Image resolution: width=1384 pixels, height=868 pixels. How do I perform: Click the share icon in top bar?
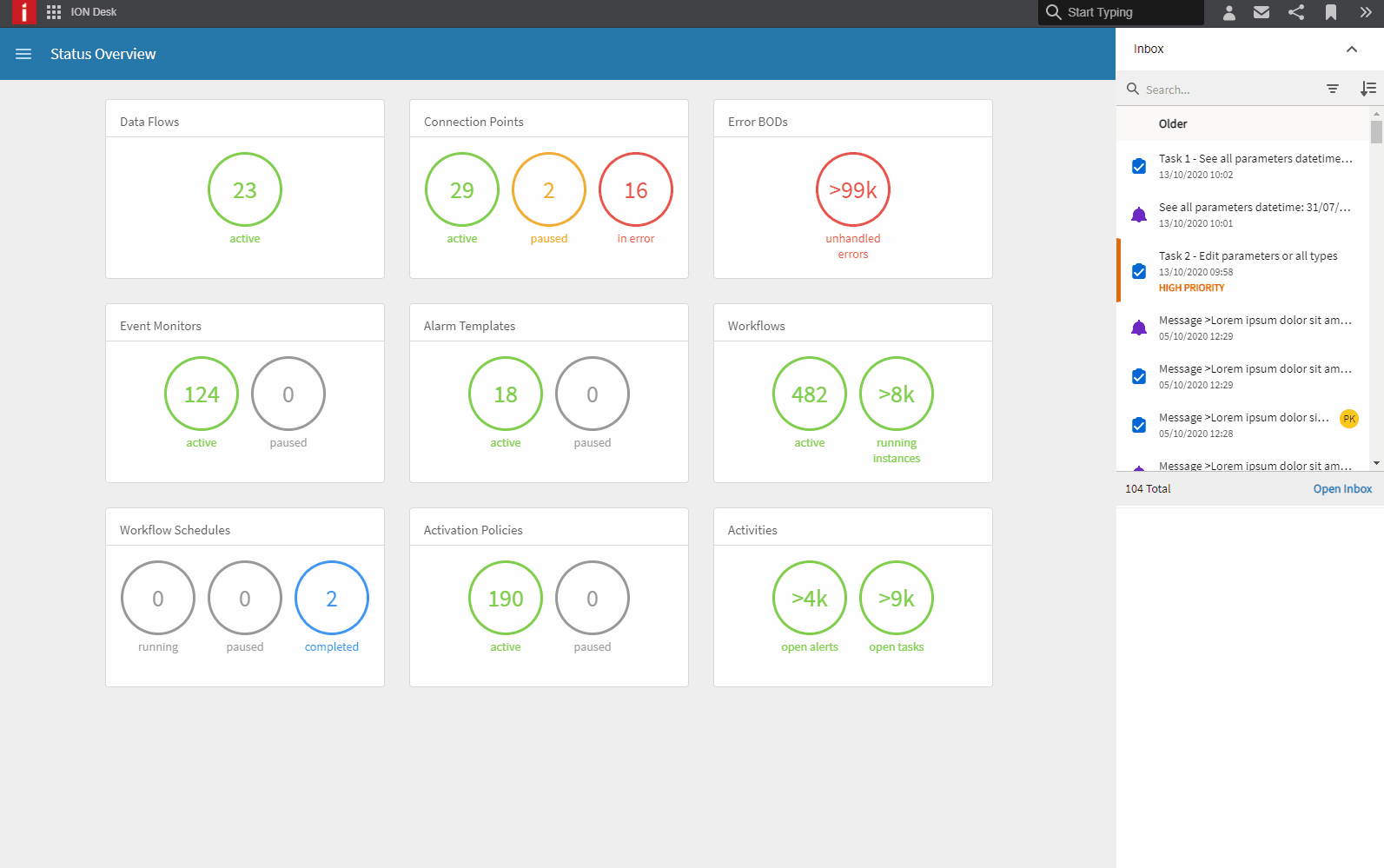(x=1296, y=12)
